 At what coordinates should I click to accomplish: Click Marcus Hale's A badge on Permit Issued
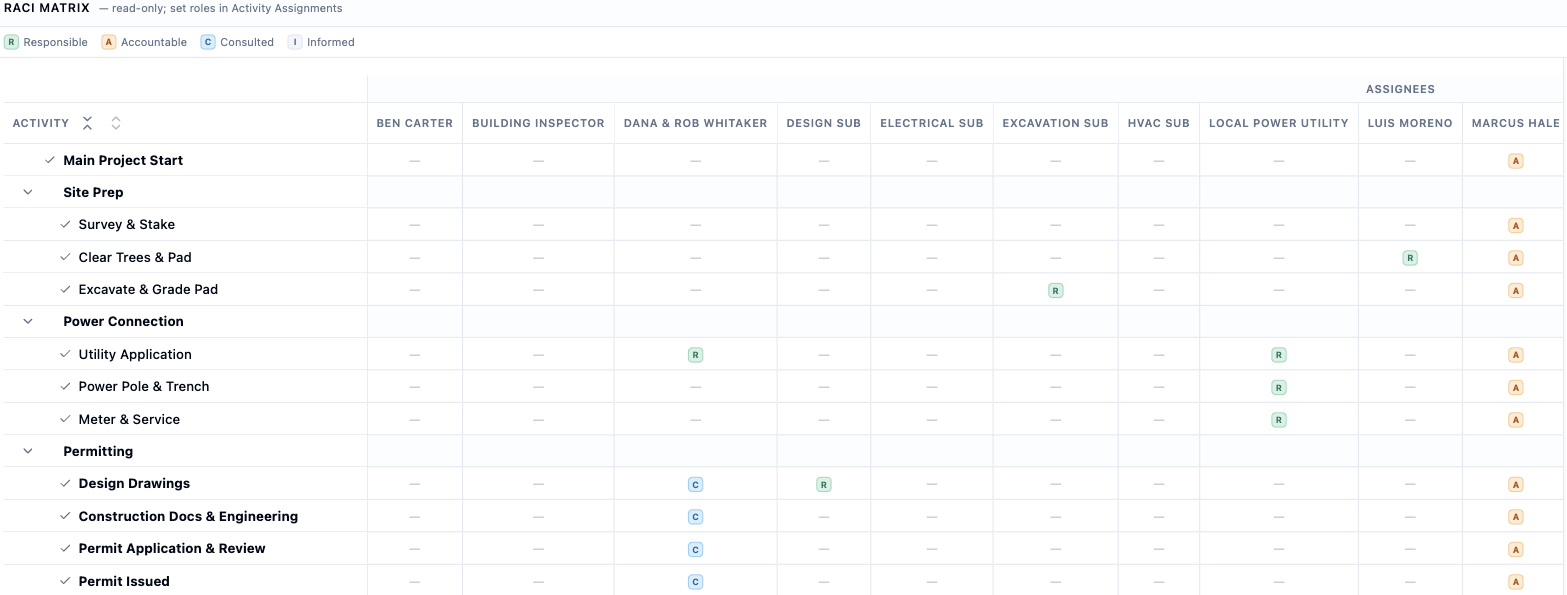[x=1515, y=582]
